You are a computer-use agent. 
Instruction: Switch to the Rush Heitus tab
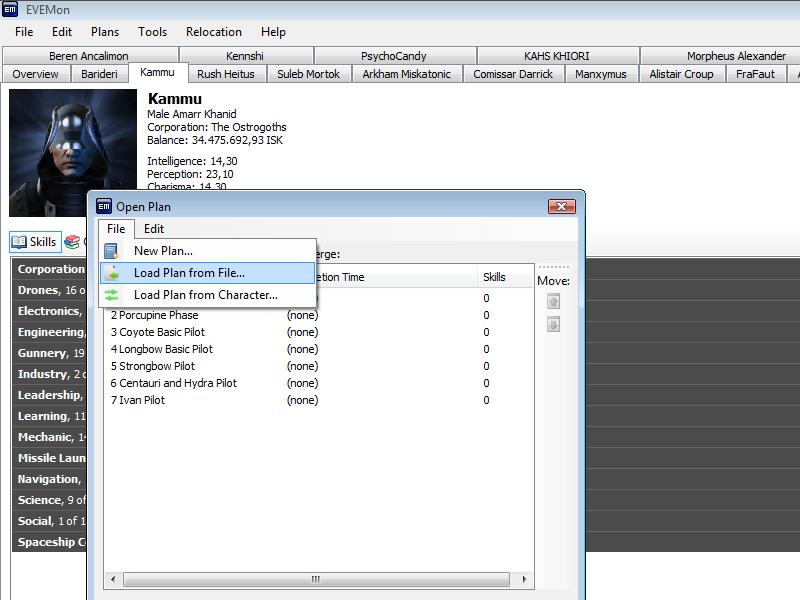pyautogui.click(x=226, y=74)
